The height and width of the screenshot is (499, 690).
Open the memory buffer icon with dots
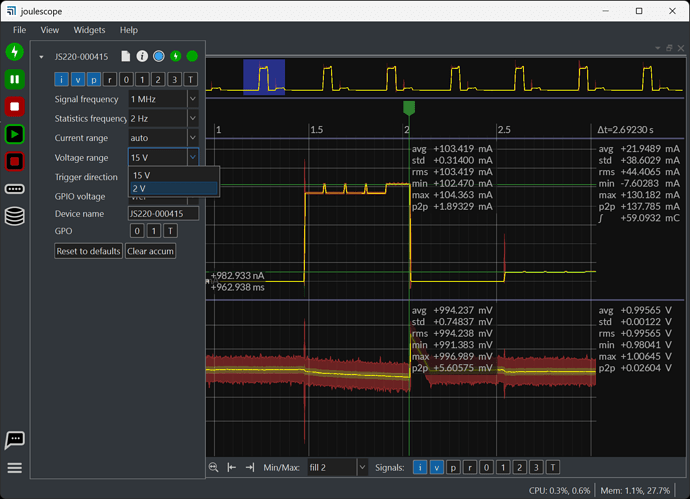click(x=15, y=189)
